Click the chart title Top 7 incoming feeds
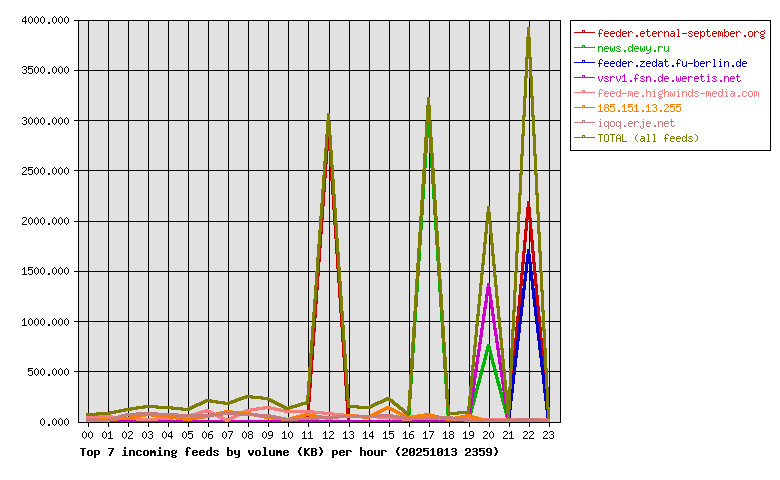This screenshot has width=780, height=480. pyautogui.click(x=289, y=452)
